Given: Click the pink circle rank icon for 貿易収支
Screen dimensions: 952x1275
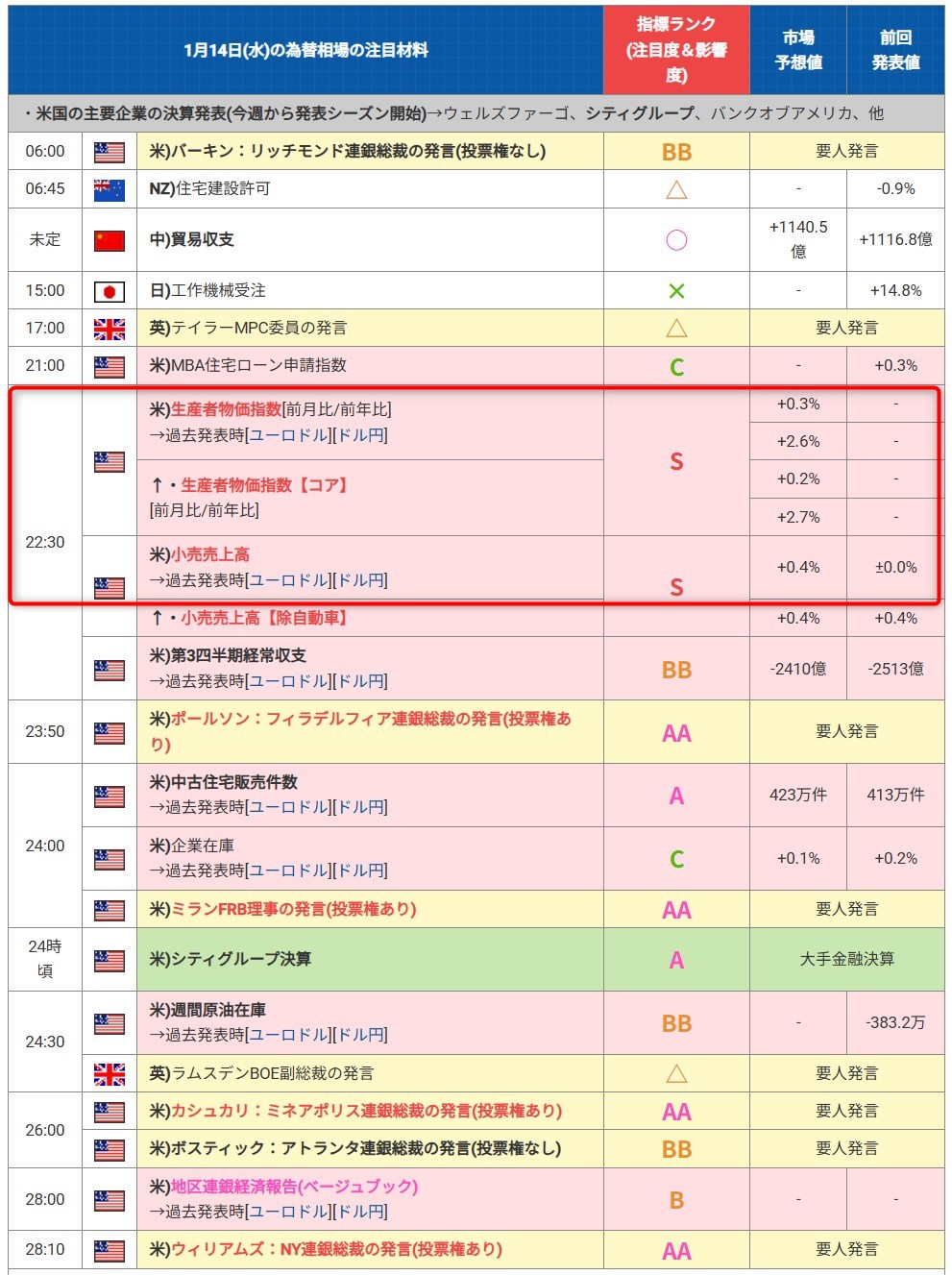Looking at the screenshot, I should pos(676,240).
